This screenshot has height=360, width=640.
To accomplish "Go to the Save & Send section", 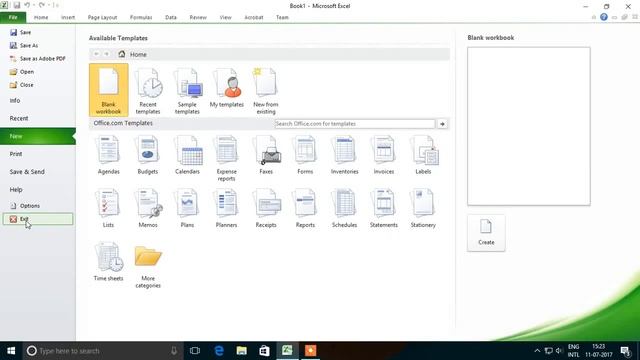I will point(27,172).
